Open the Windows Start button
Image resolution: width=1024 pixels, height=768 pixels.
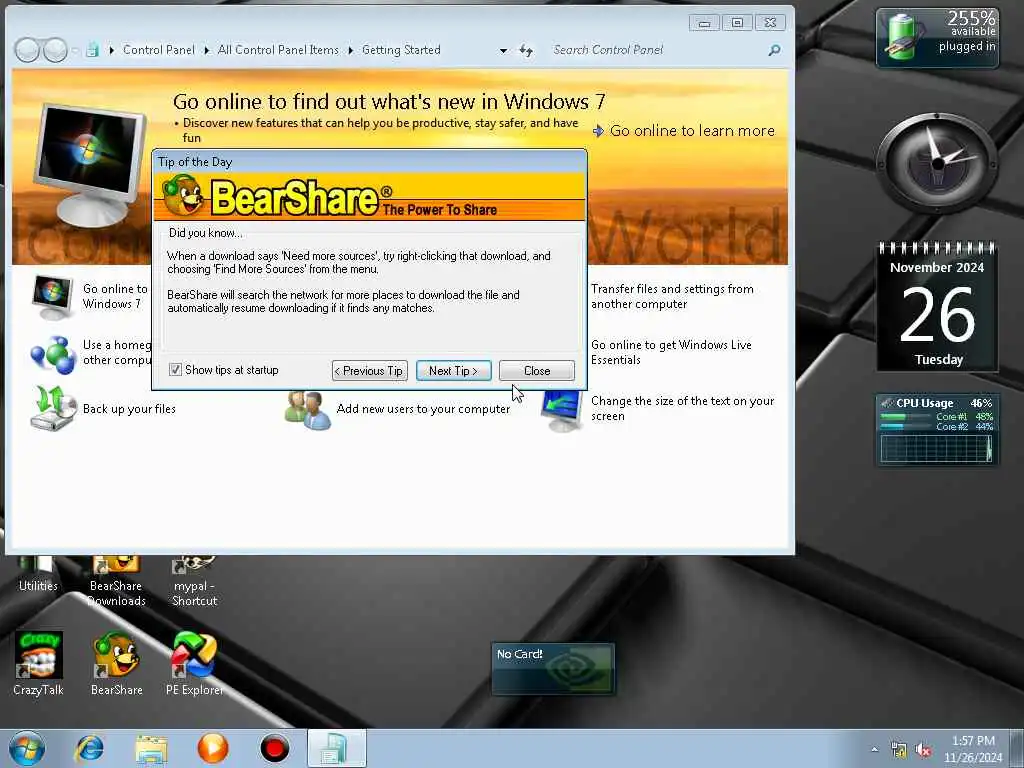point(27,748)
